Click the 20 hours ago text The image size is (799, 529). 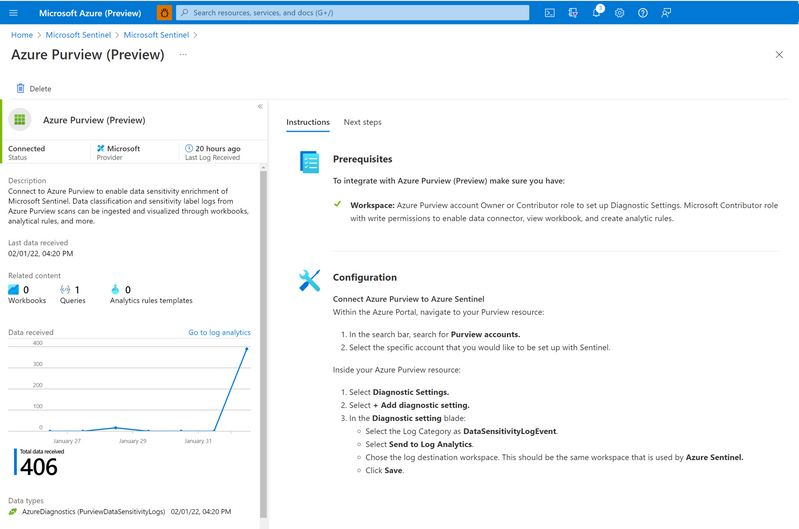[x=218, y=148]
